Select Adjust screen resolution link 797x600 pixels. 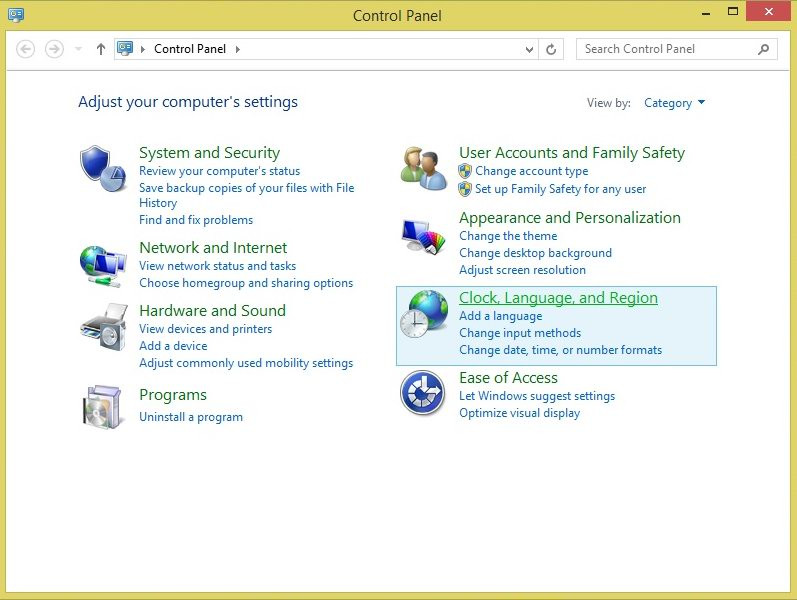tap(522, 270)
